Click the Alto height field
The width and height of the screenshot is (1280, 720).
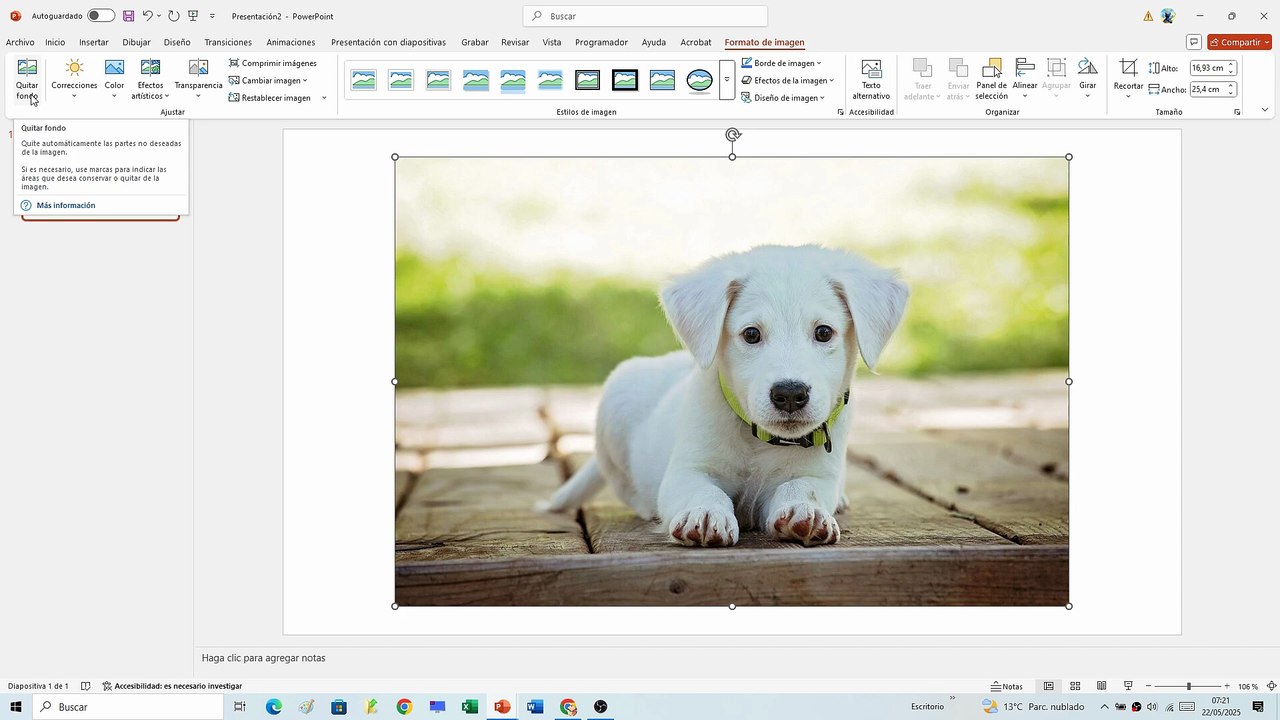click(x=1207, y=68)
